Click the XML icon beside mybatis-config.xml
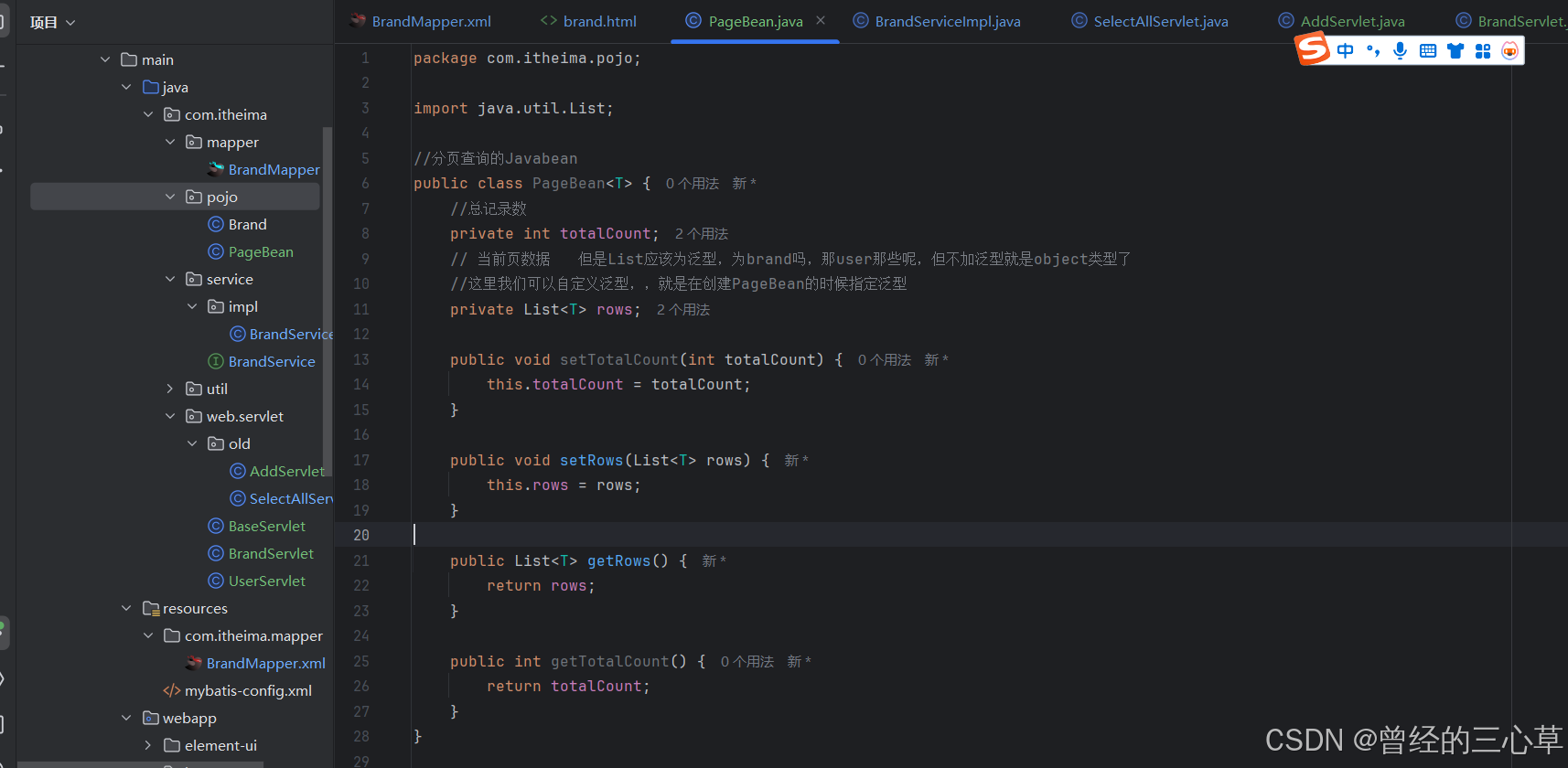The image size is (1568, 768). 171,690
